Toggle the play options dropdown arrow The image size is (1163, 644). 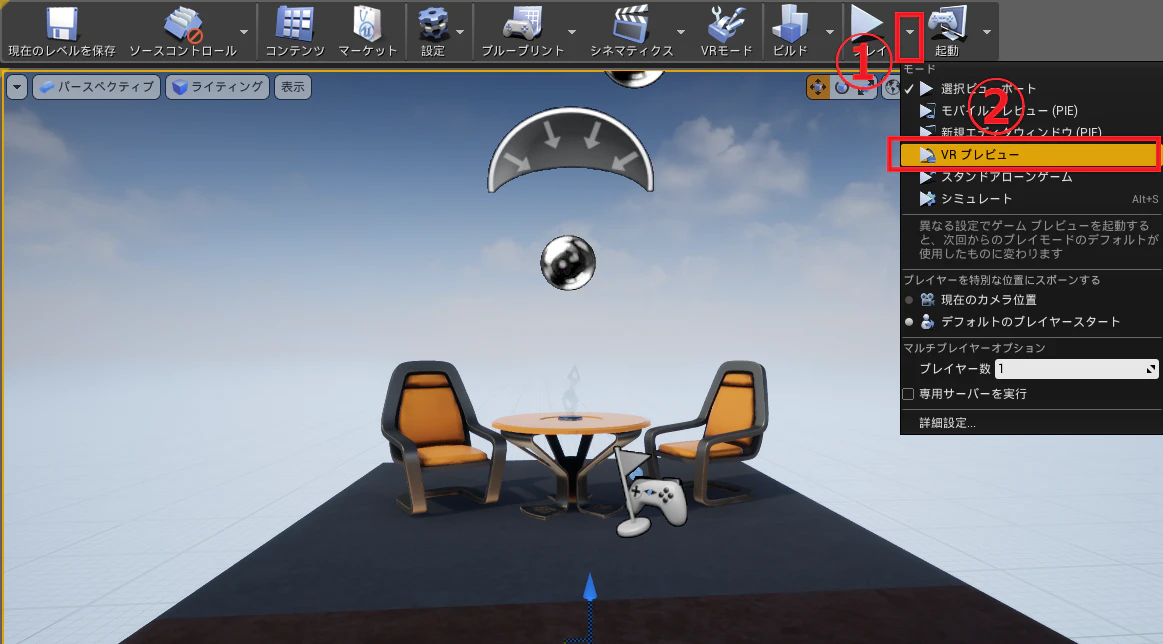pyautogui.click(x=909, y=32)
